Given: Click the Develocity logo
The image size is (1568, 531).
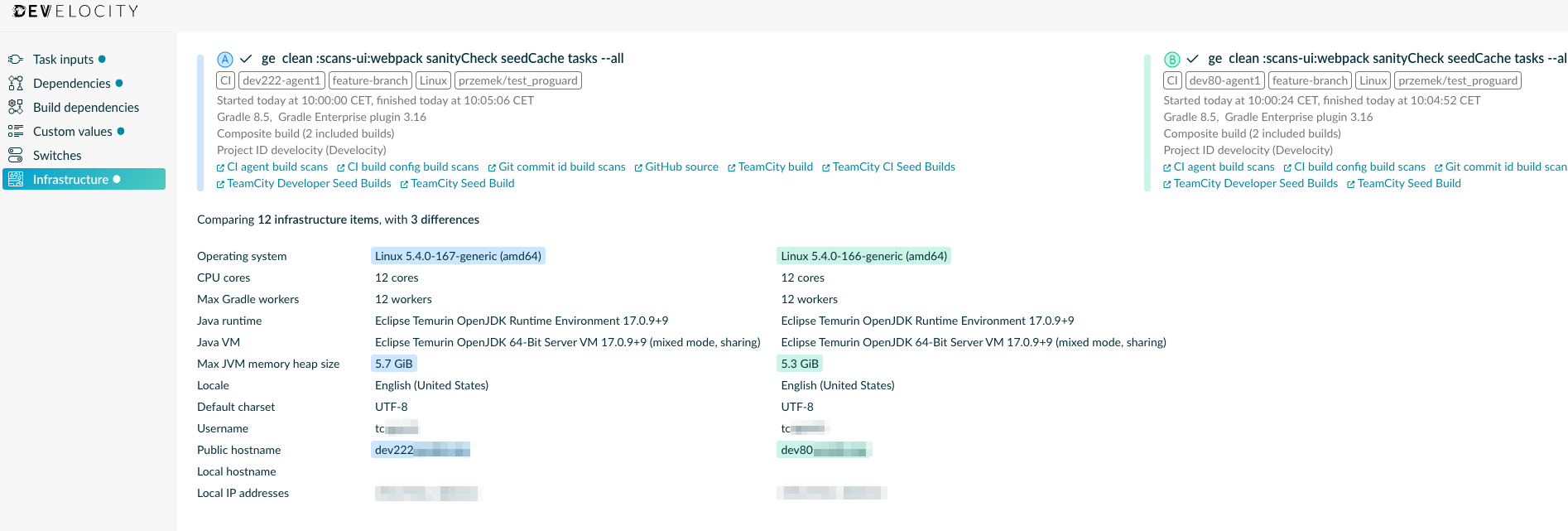Looking at the screenshot, I should tap(76, 12).
